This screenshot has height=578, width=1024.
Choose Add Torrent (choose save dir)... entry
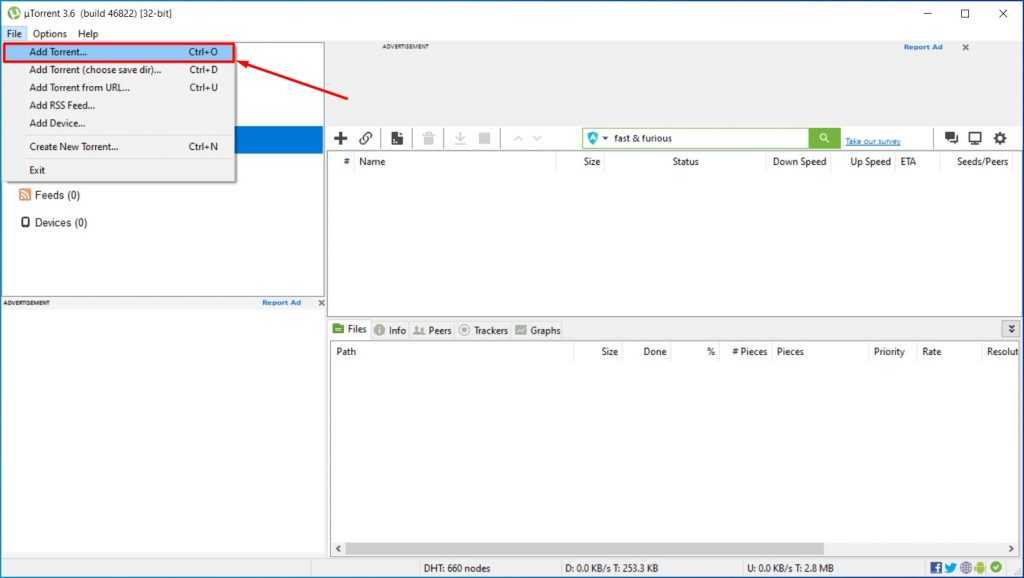tap(118, 69)
